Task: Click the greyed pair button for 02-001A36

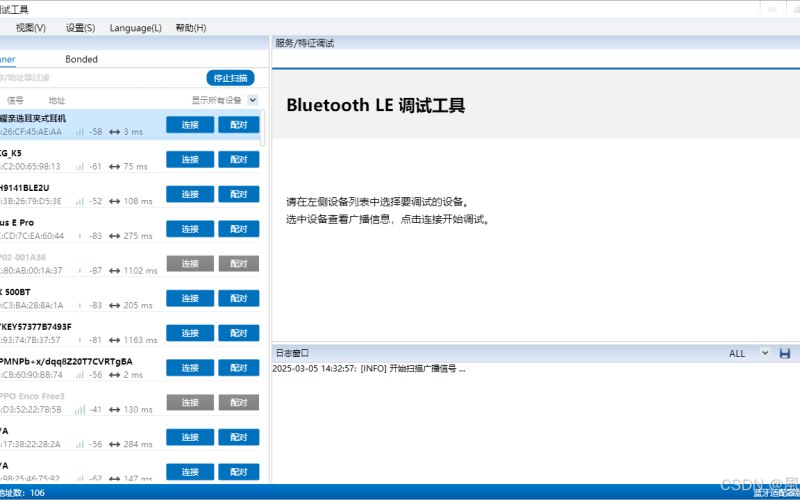Action: tap(239, 263)
